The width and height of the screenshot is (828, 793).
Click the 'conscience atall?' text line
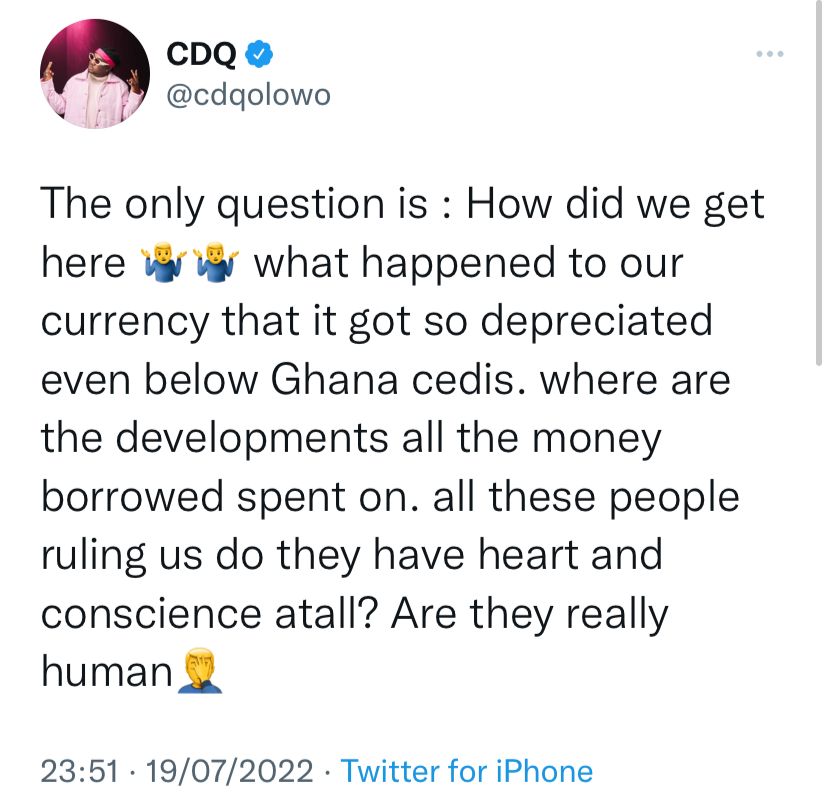354,614
